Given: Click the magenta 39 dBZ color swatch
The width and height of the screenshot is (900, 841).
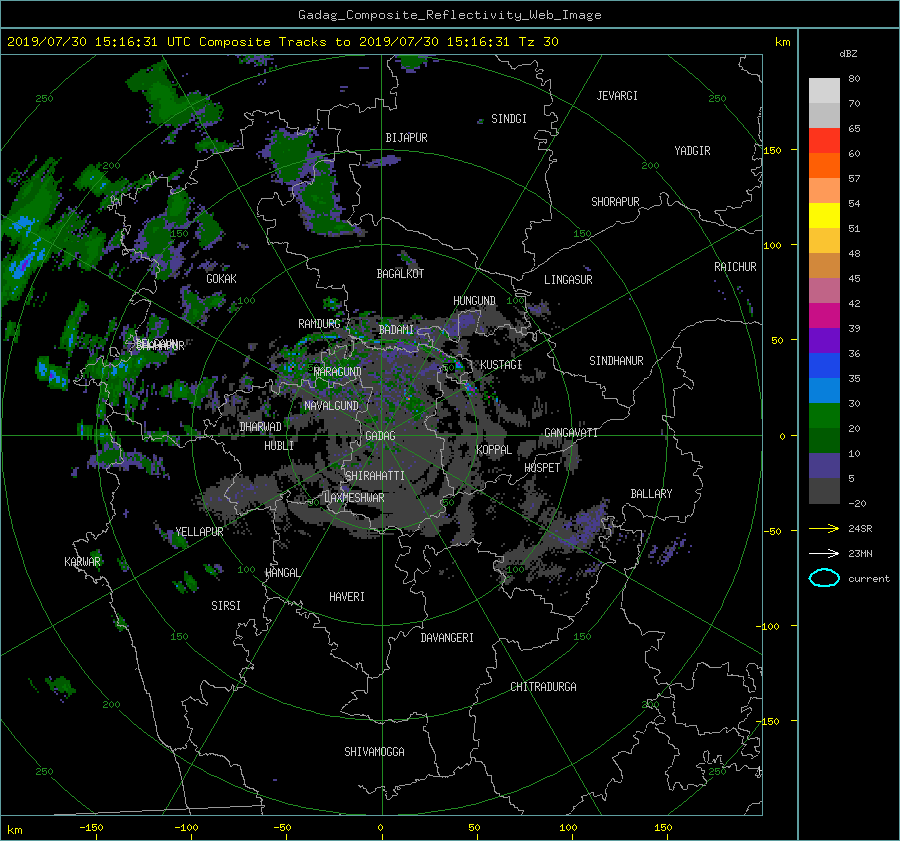Looking at the screenshot, I should [x=824, y=316].
